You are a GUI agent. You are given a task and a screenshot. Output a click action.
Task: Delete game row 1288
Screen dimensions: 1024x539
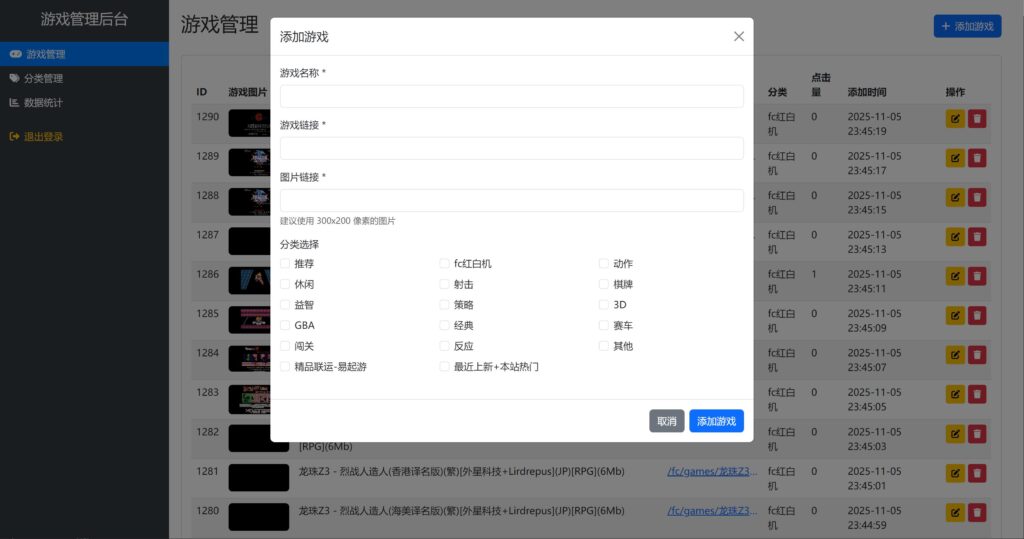[x=977, y=197]
